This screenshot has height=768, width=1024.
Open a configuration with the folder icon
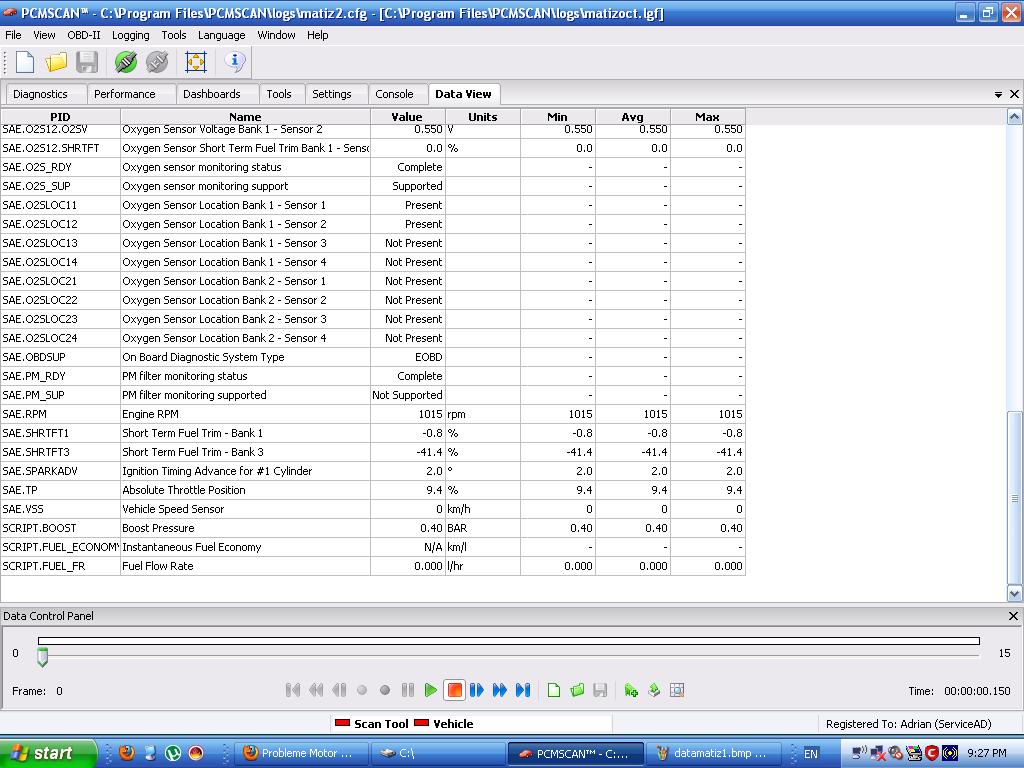click(x=56, y=63)
